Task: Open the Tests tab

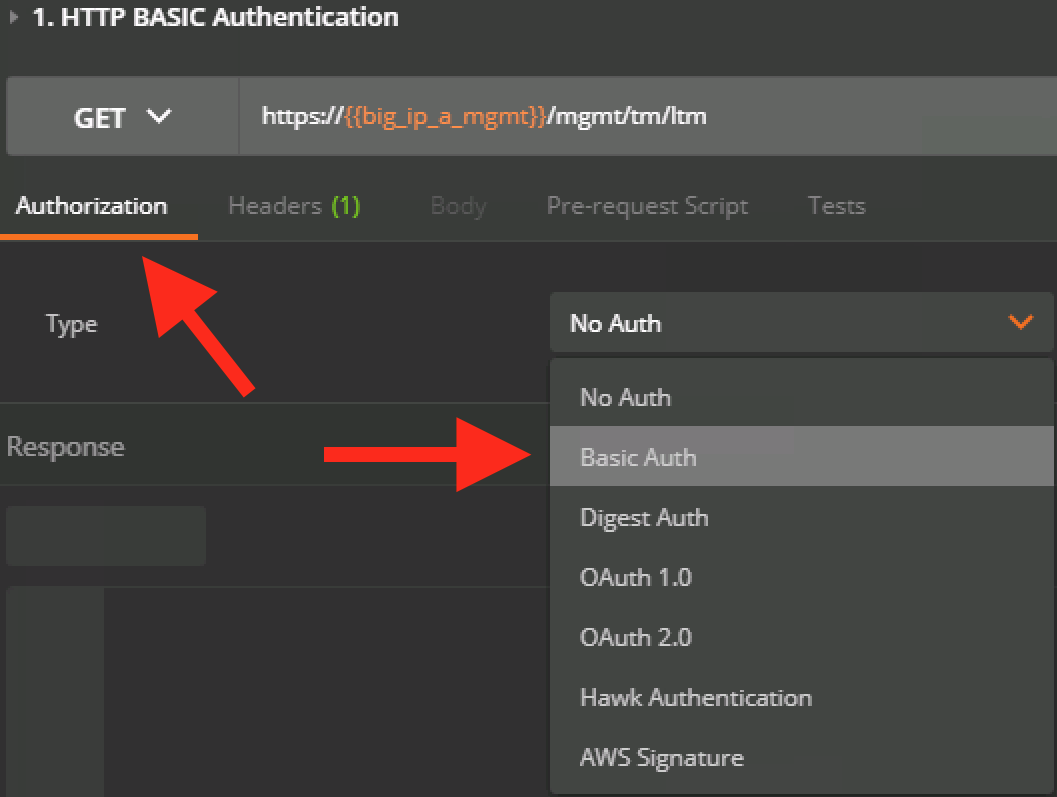Action: (837, 206)
